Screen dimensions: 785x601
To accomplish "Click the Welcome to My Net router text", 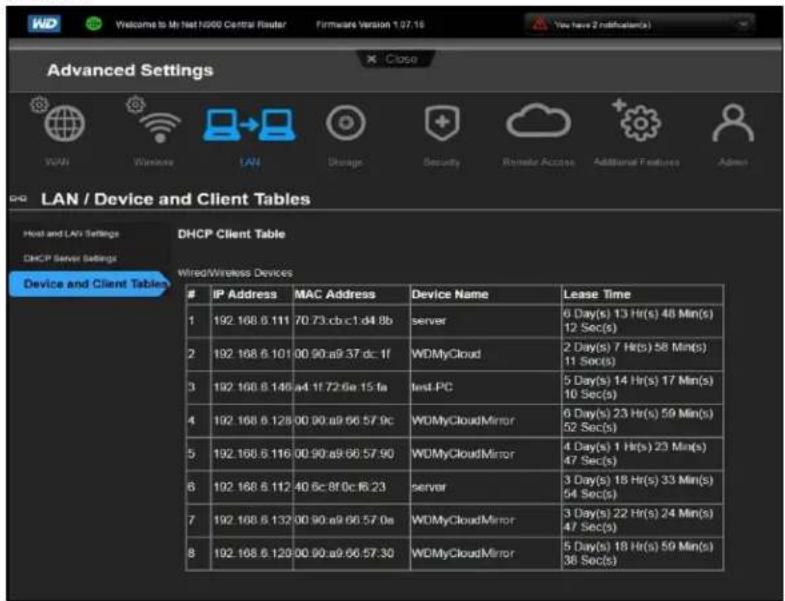I will [201, 25].
